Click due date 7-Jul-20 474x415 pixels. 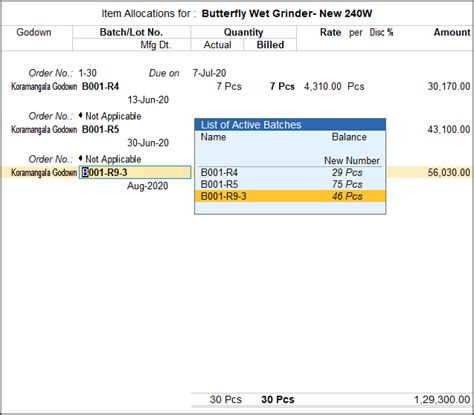209,73
